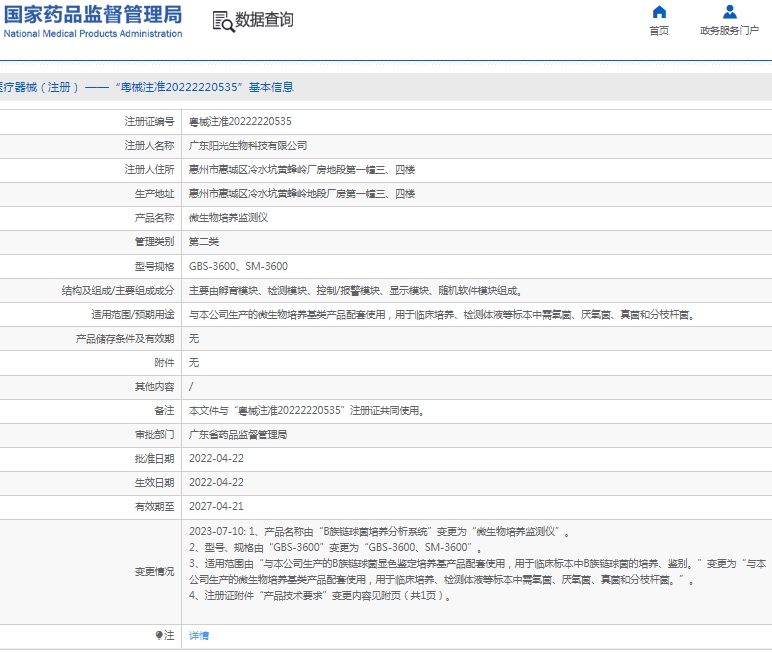Click the 变更情况 label
The height and width of the screenshot is (652, 772).
pos(155,572)
